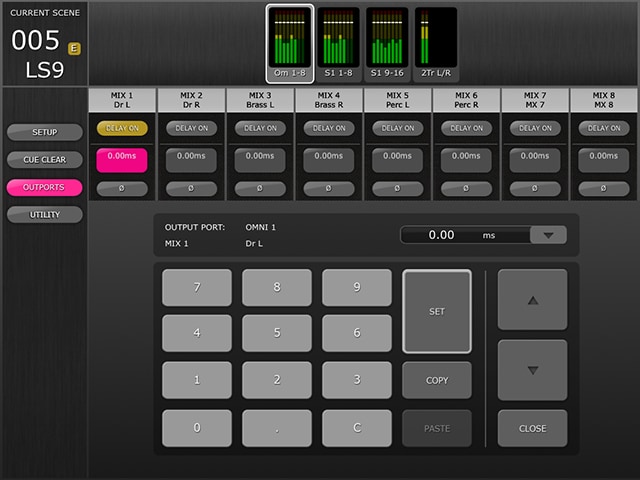
Task: Switch to the UTILITY page
Action: [44, 214]
